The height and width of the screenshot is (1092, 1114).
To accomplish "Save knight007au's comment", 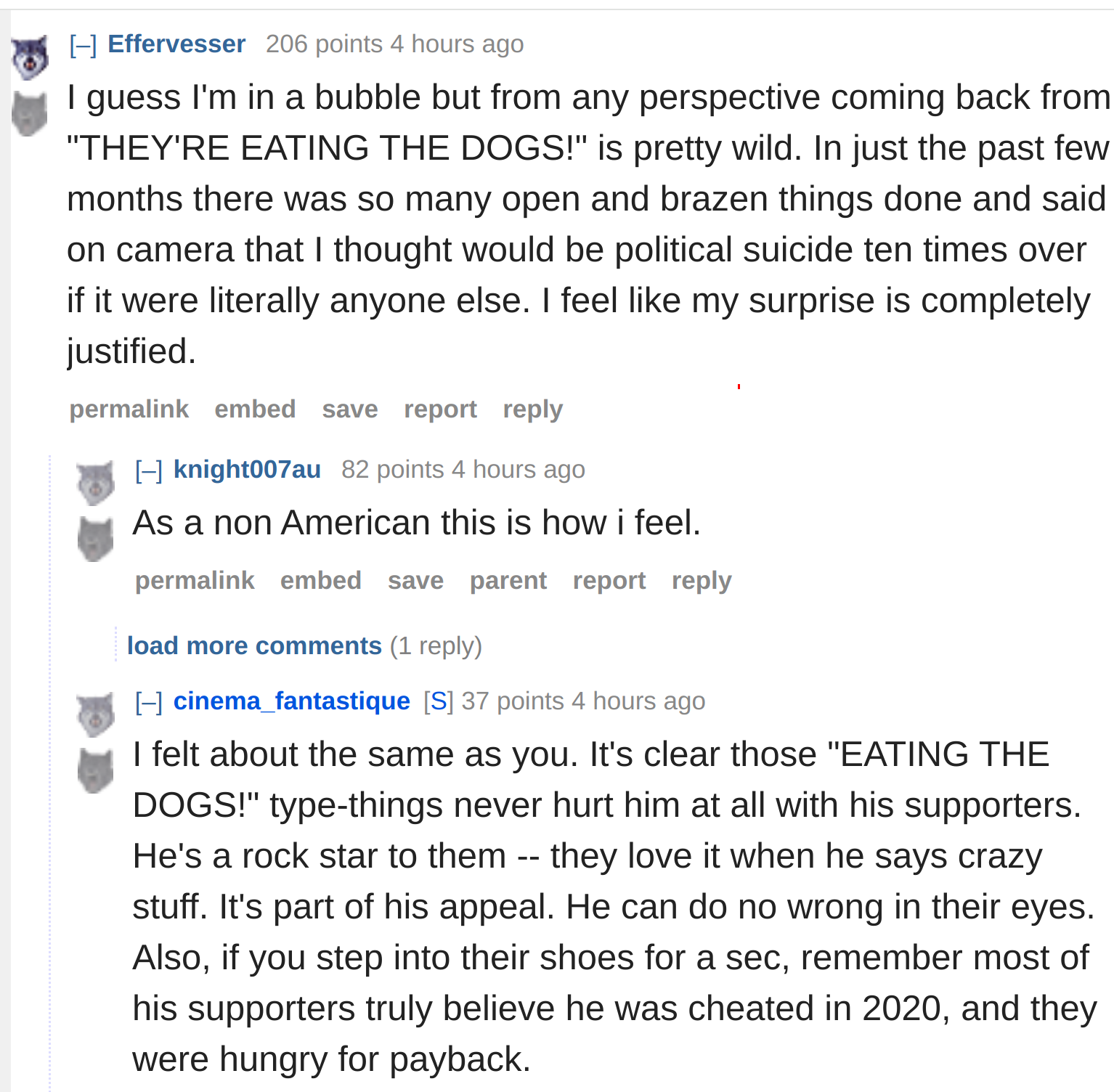I will [415, 581].
